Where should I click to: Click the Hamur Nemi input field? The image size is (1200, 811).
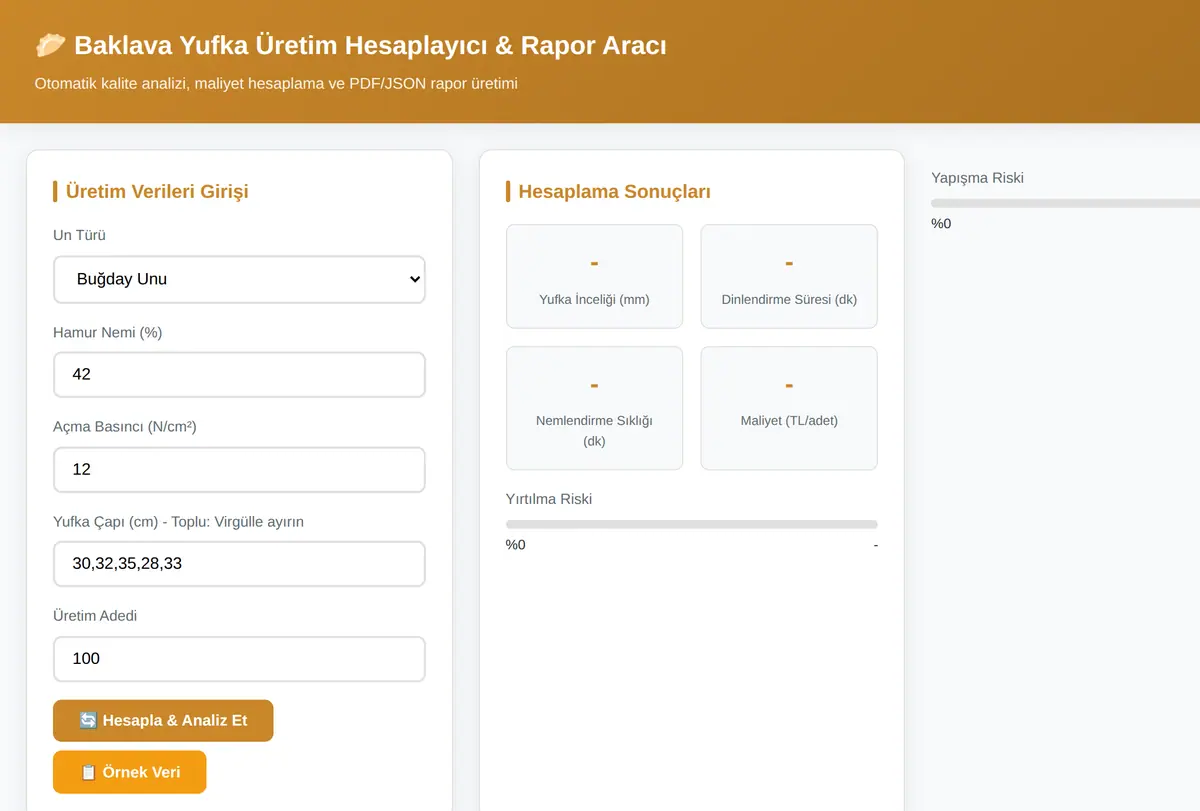(x=239, y=374)
